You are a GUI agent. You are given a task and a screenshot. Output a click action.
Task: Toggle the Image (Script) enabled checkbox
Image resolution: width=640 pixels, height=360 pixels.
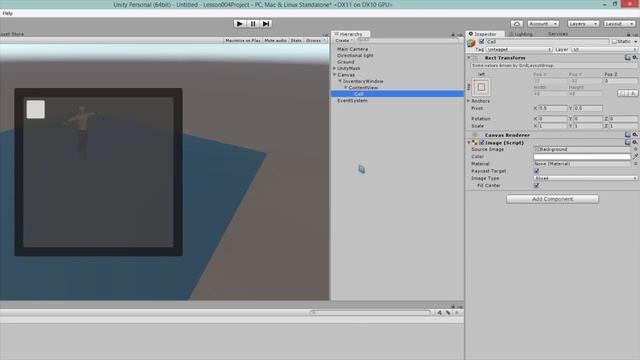click(x=482, y=142)
